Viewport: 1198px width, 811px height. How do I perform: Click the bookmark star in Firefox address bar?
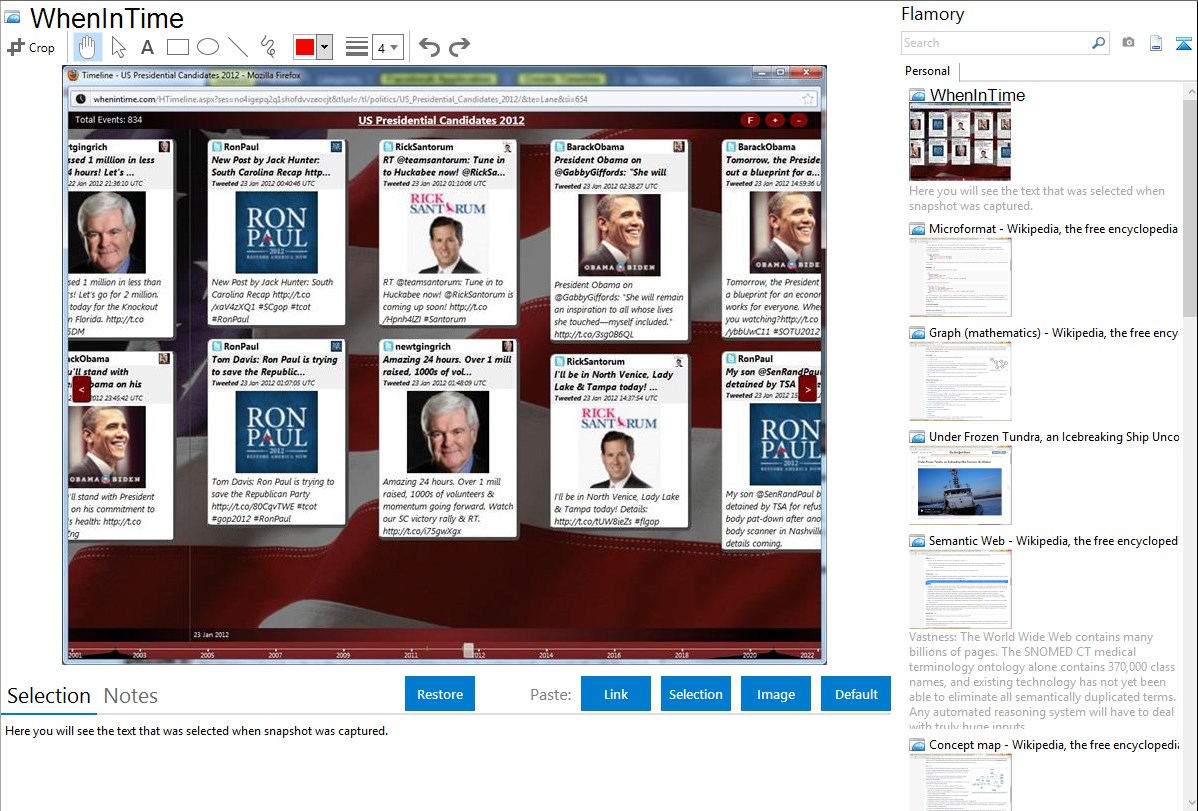click(808, 99)
